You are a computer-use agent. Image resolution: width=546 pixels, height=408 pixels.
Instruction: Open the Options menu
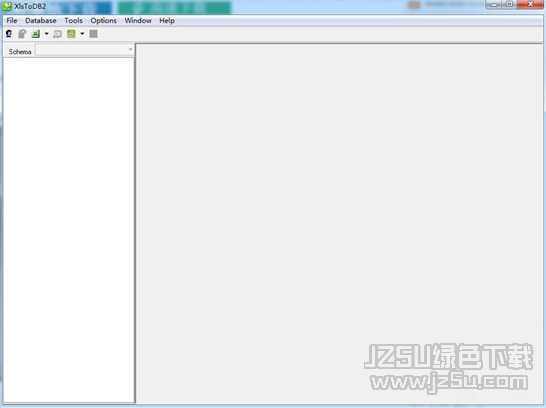pyautogui.click(x=103, y=21)
